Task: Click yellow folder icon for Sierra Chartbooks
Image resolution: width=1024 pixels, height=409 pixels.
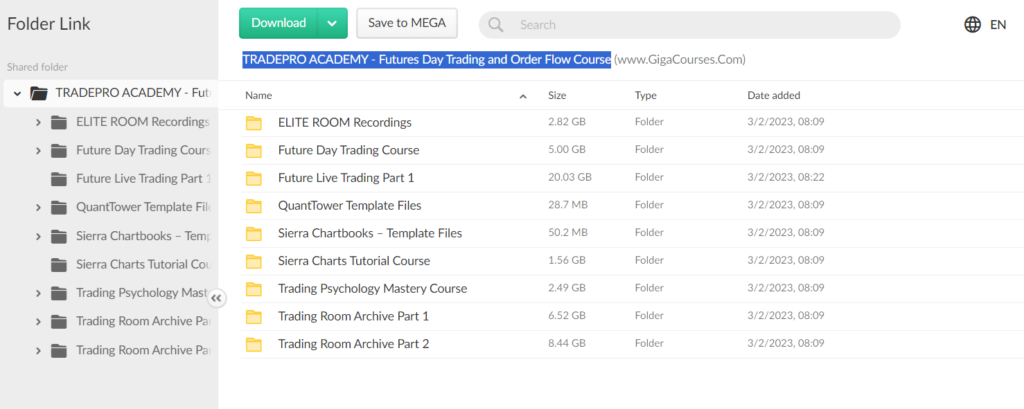Action: click(253, 233)
